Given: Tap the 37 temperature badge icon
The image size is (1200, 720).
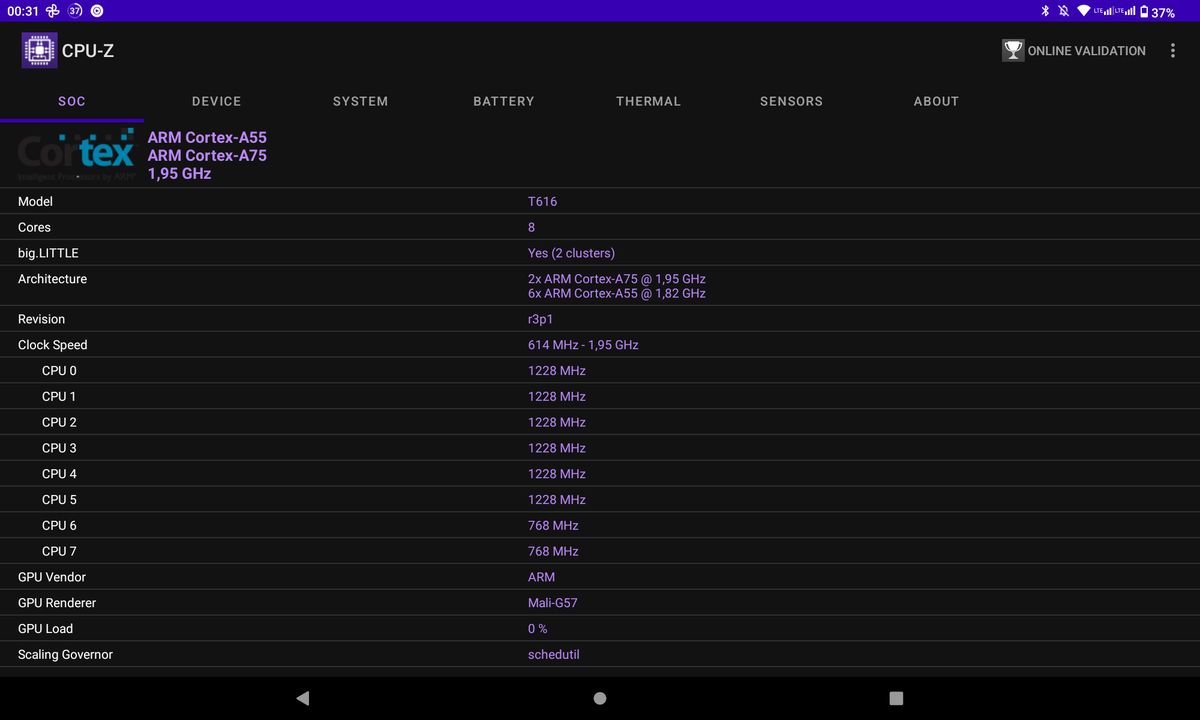Looking at the screenshot, I should (75, 11).
